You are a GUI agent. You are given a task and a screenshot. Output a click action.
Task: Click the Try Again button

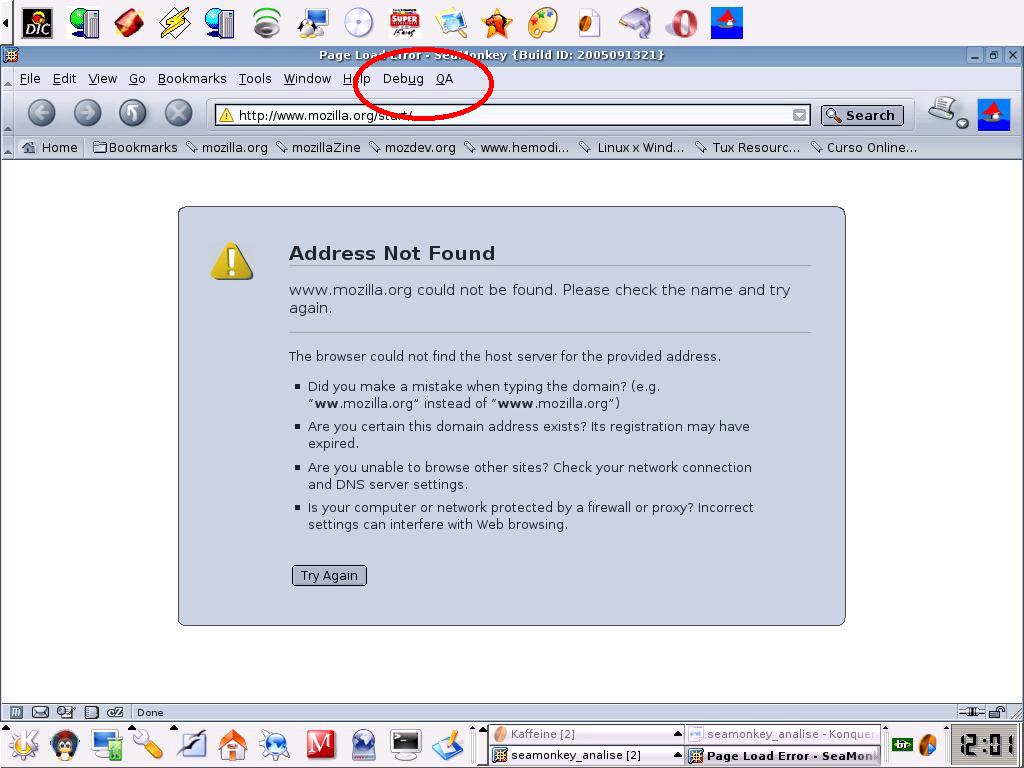(x=329, y=575)
